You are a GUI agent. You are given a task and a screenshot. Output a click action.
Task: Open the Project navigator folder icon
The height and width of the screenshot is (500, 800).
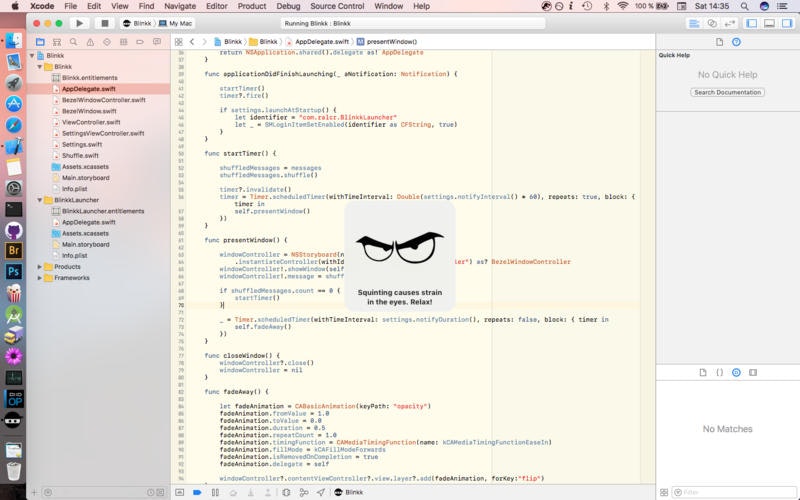pos(40,42)
